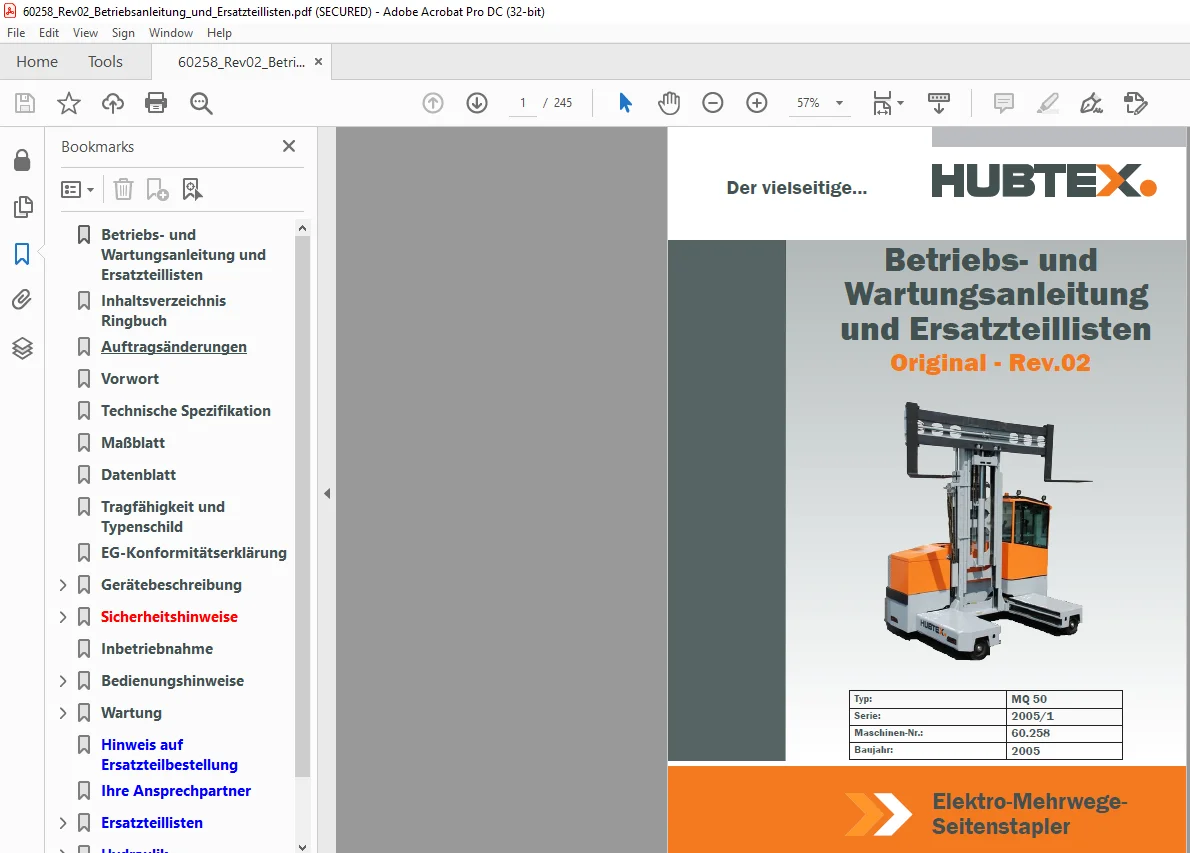This screenshot has height=853, width=1190.
Task: Click the bookmarks vertical scrollbar thumb
Action: click(302, 506)
